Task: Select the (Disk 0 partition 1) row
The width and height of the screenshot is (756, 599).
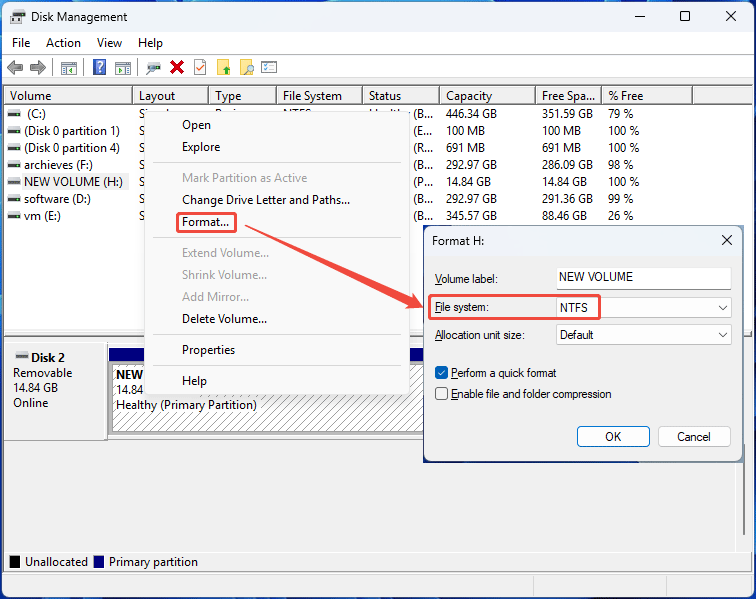Action: (72, 131)
